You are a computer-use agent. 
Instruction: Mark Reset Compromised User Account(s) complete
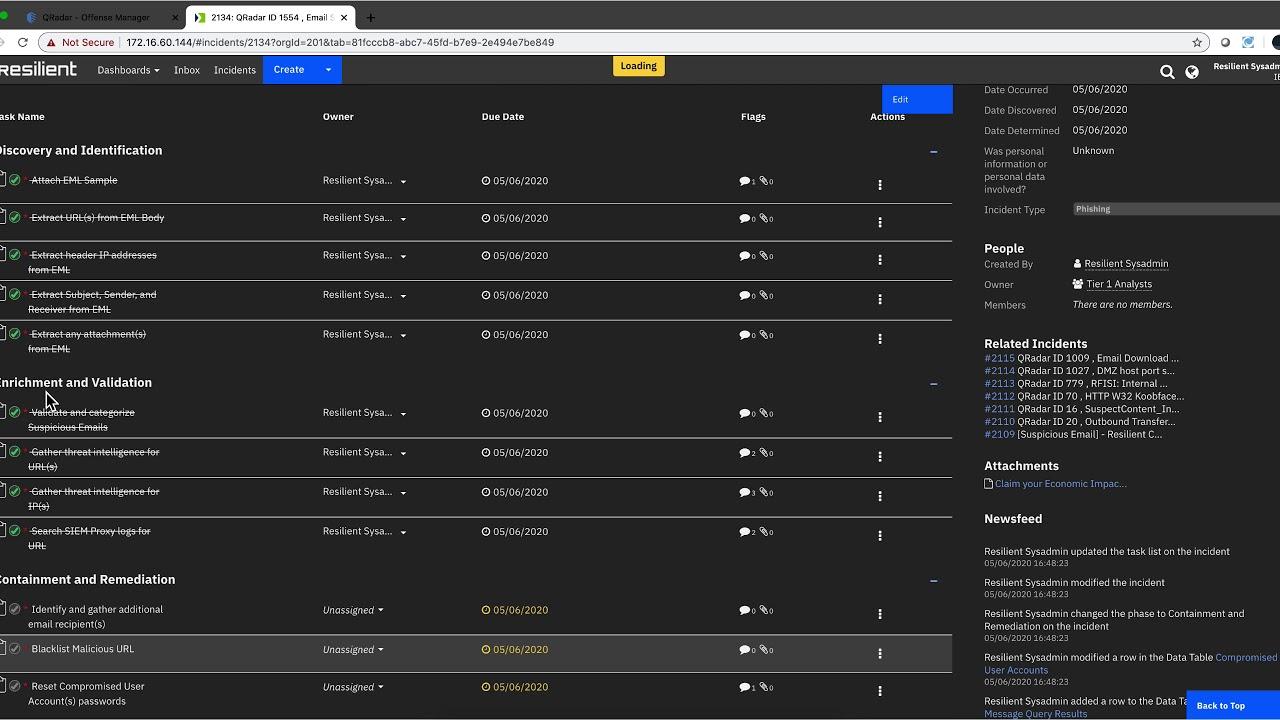15,686
